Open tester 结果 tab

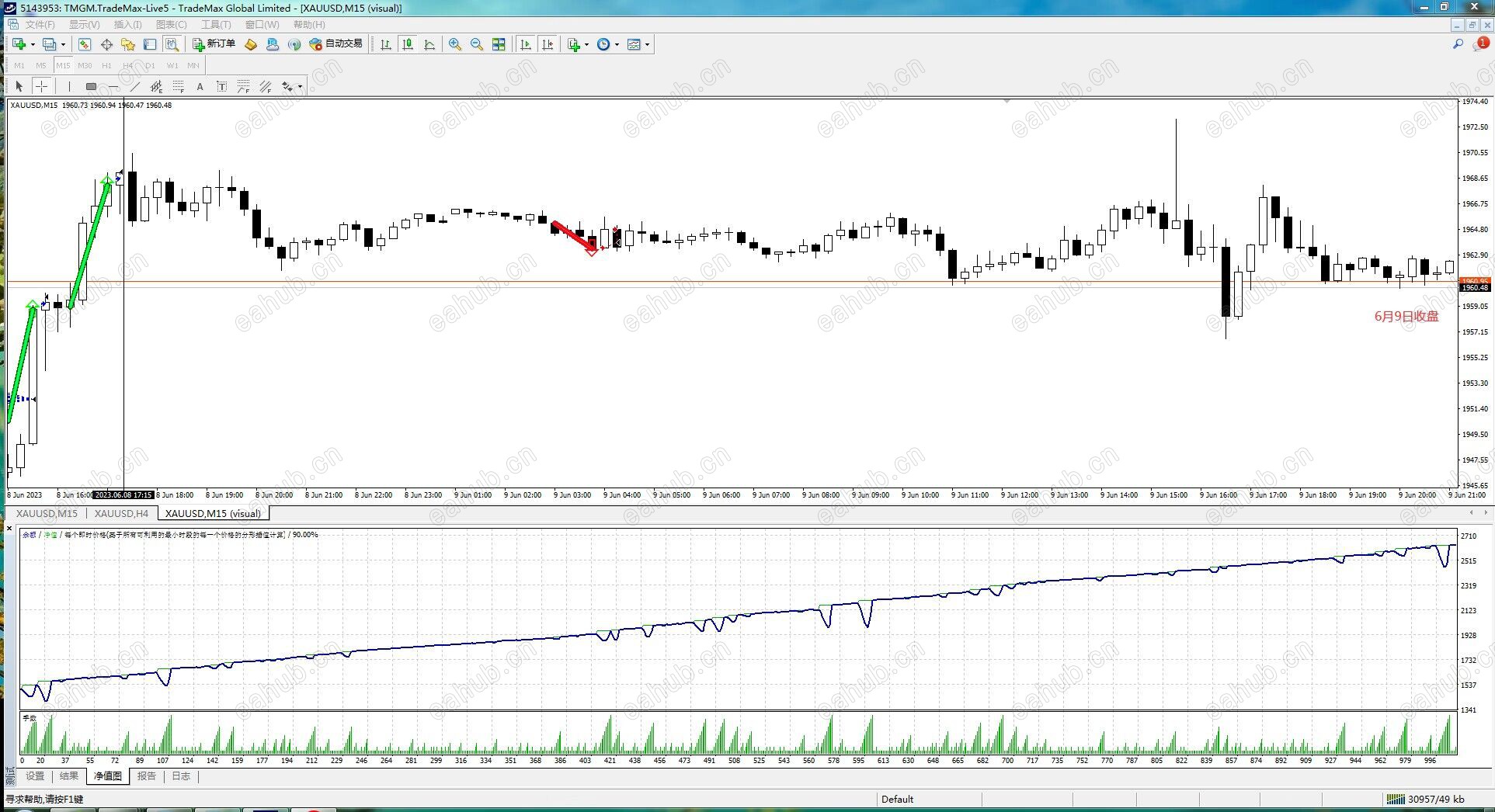point(69,776)
